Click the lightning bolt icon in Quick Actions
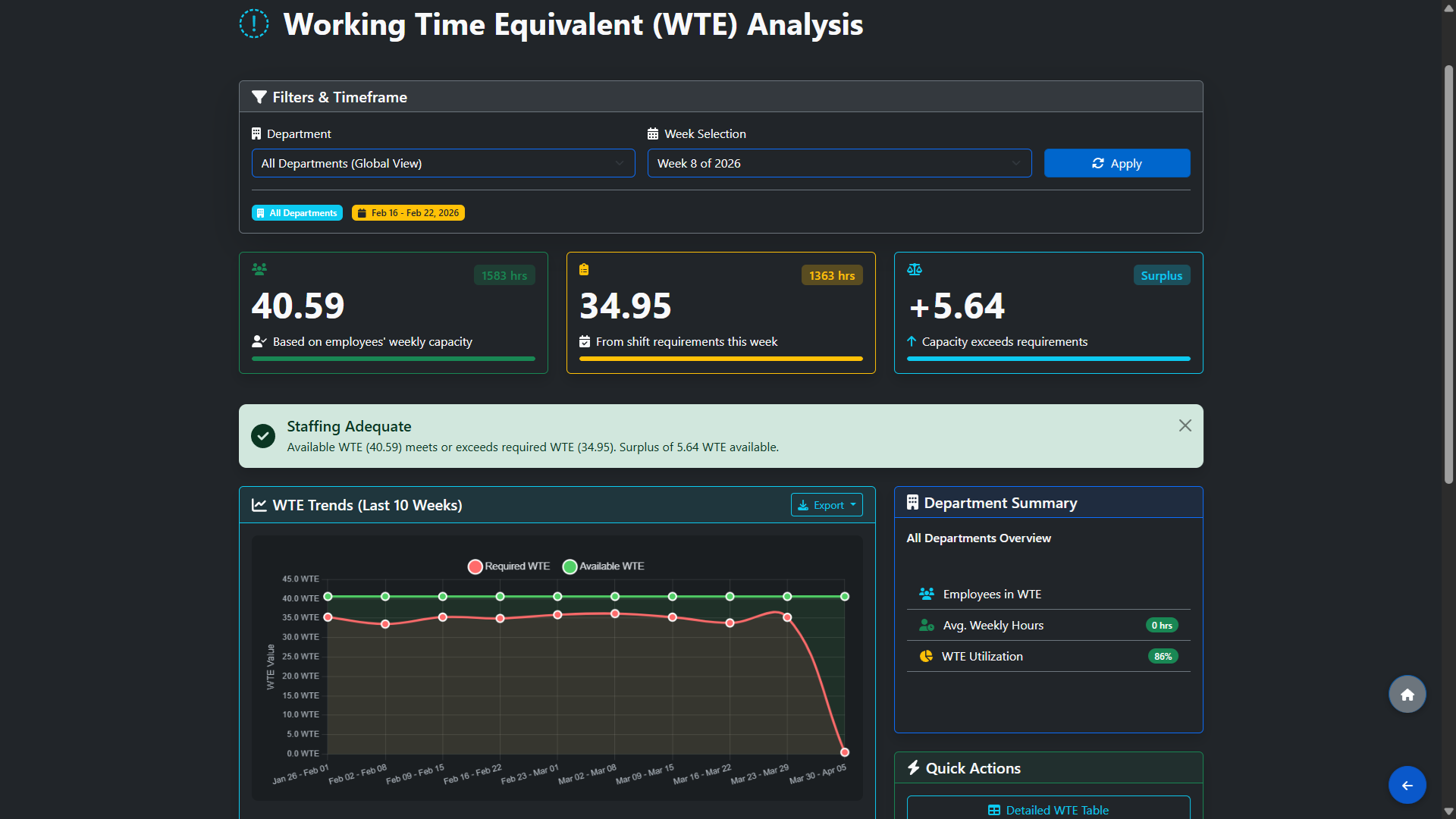The image size is (1456, 819). (914, 767)
